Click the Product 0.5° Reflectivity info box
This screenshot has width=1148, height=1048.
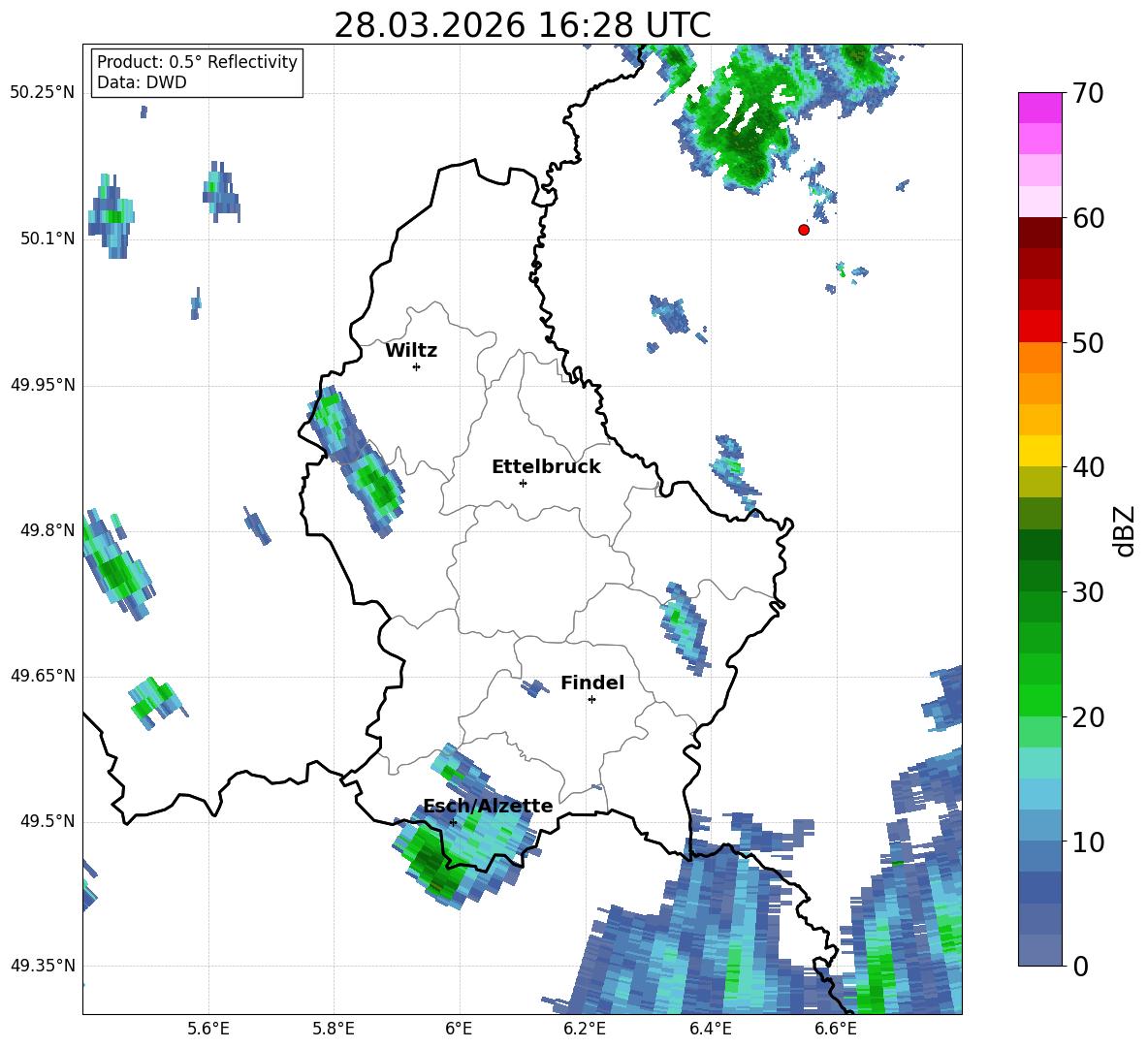[x=197, y=72]
